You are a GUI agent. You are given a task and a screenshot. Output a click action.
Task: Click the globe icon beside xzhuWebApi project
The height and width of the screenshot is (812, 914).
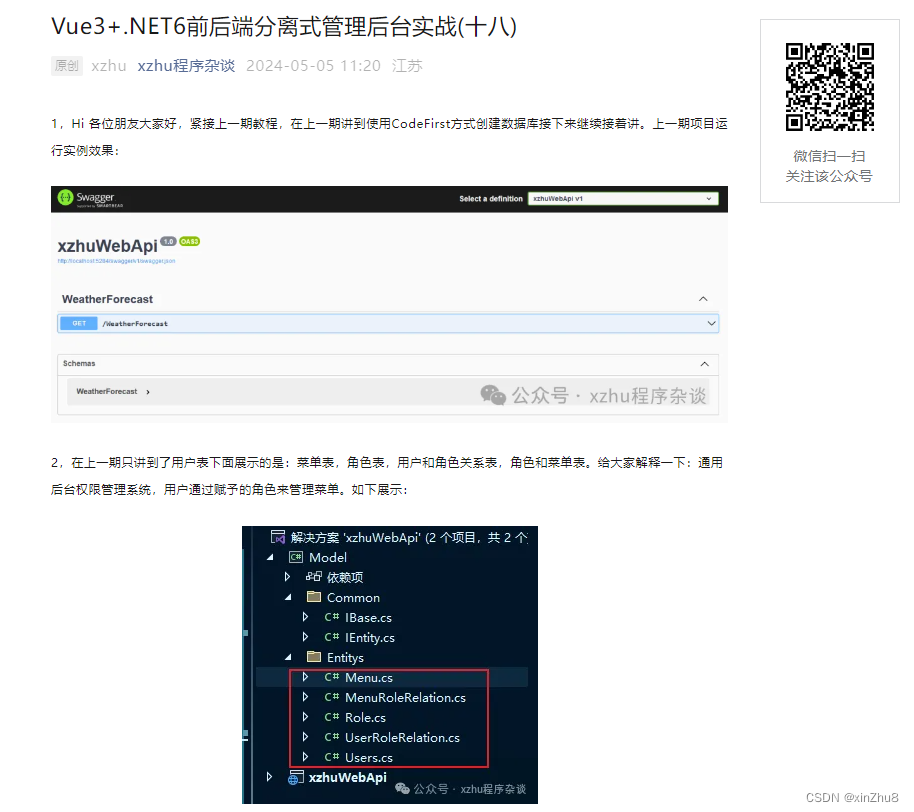click(x=296, y=777)
